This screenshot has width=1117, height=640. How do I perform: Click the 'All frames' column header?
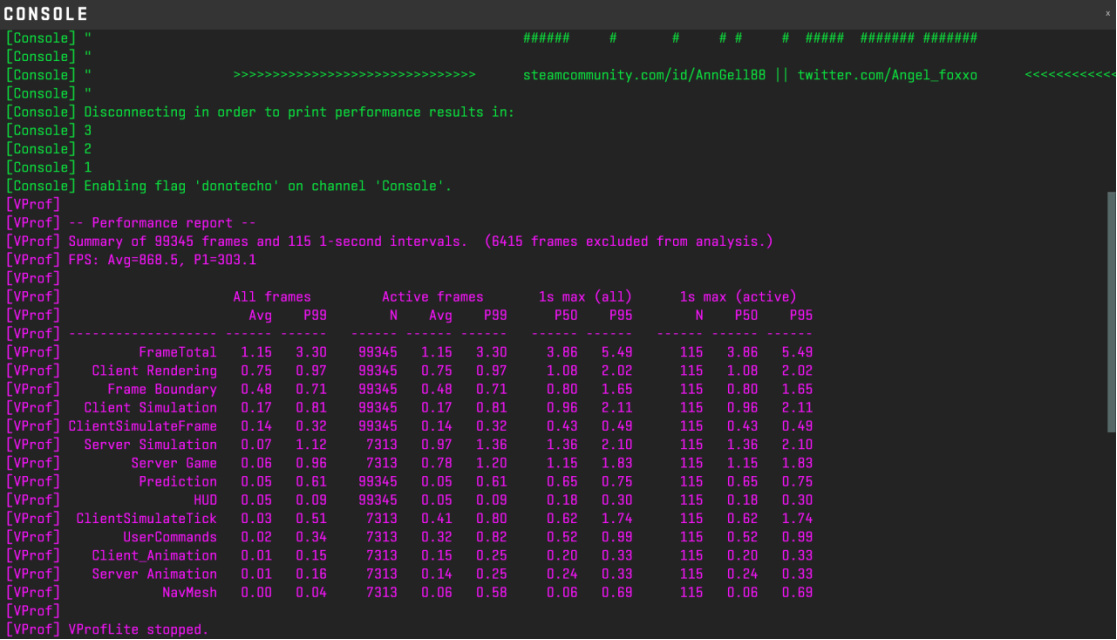tap(272, 297)
